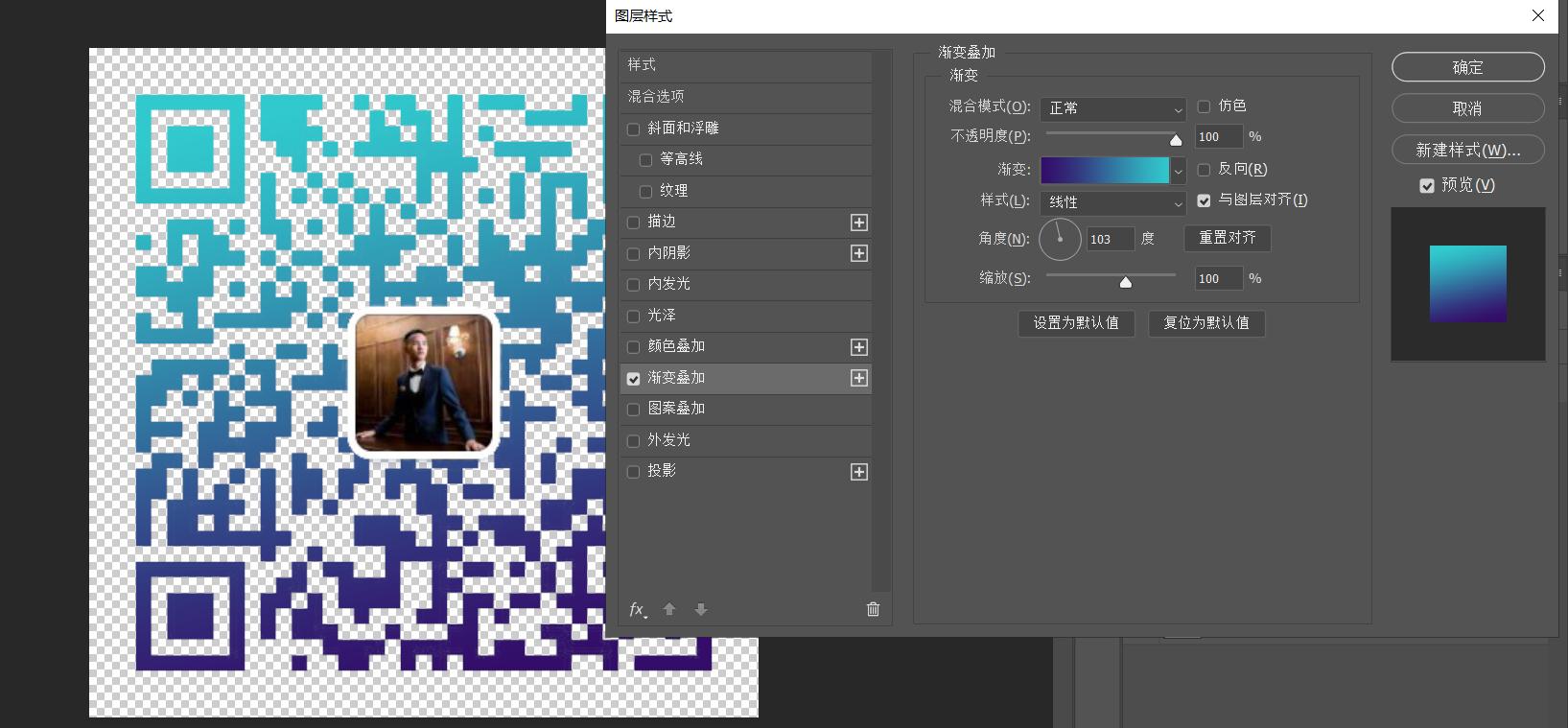Click the plus icon beside 颜色叠加

859,347
